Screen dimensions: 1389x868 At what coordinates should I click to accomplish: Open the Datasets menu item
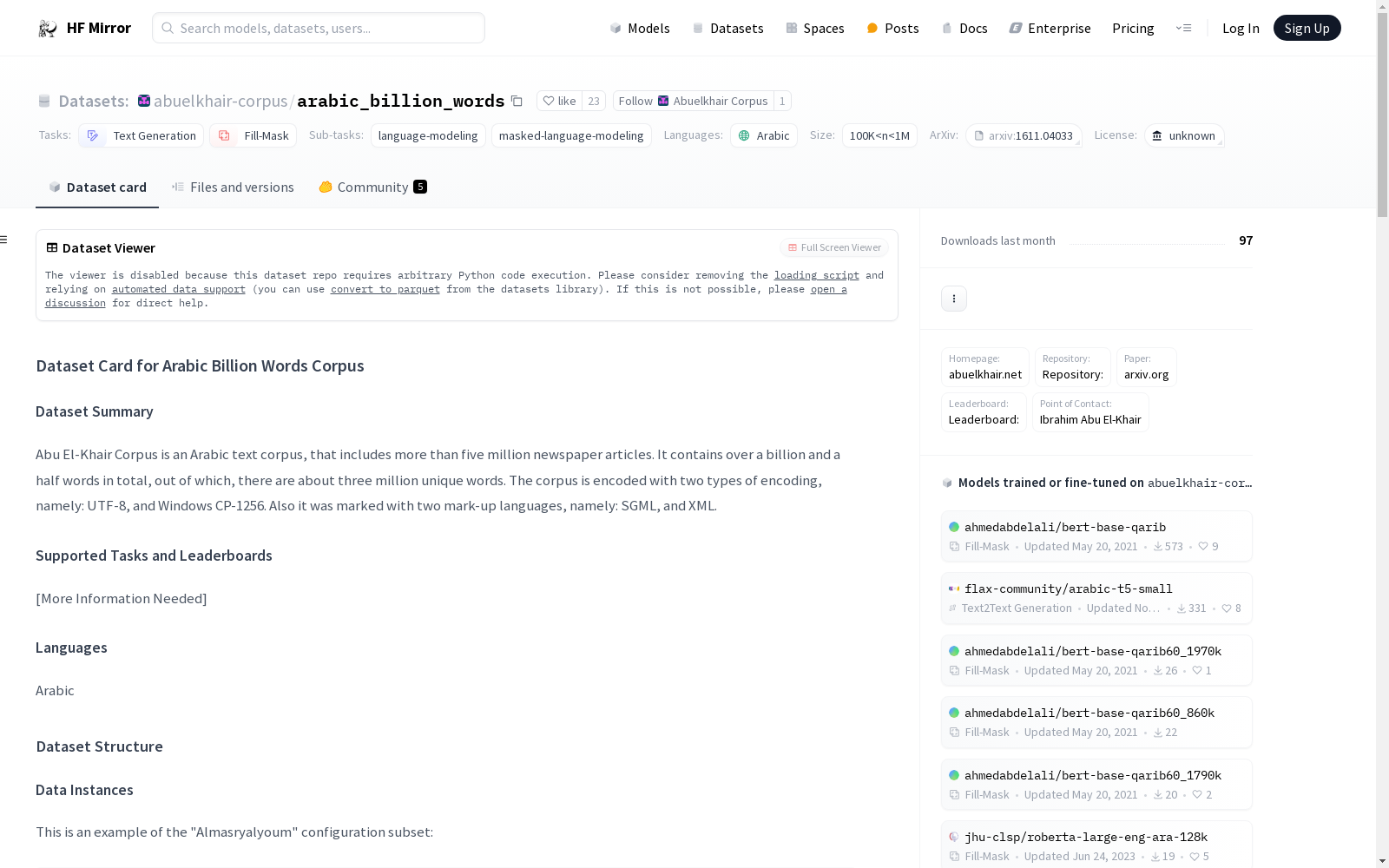(727, 28)
